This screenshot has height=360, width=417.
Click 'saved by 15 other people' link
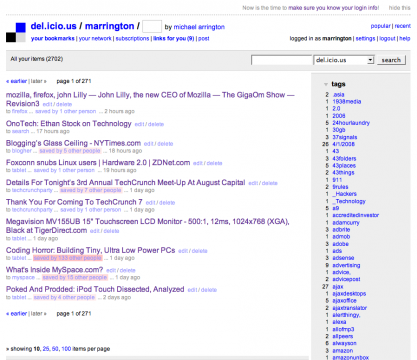click(x=75, y=277)
